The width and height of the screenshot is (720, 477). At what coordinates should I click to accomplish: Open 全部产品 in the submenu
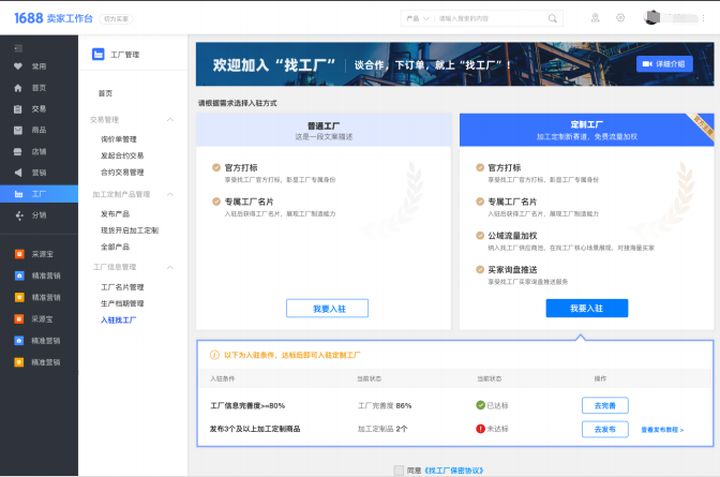tap(115, 247)
